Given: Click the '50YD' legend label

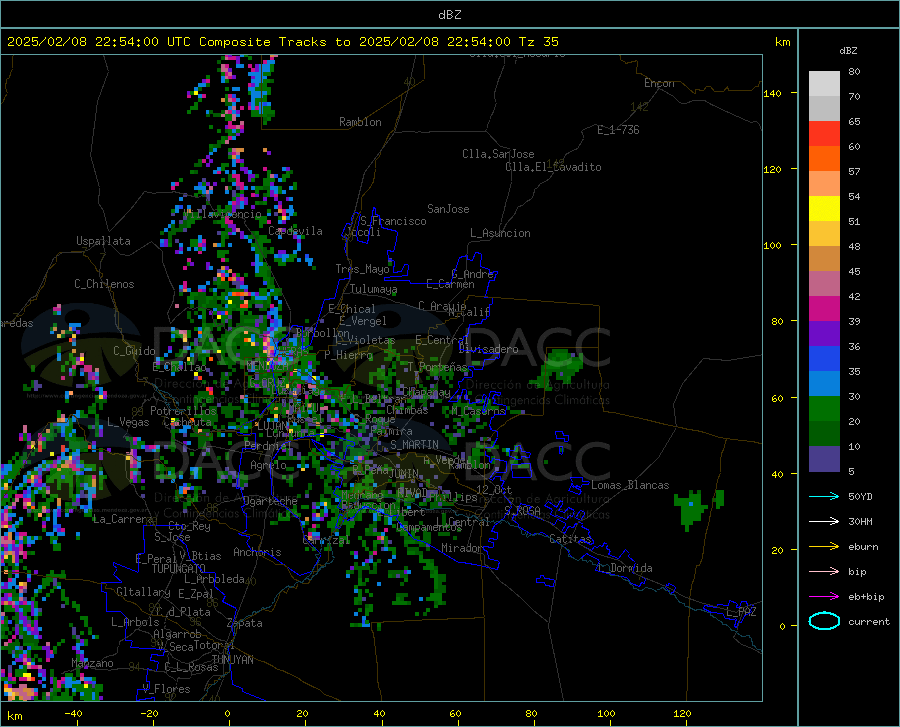Looking at the screenshot, I should 860,496.
